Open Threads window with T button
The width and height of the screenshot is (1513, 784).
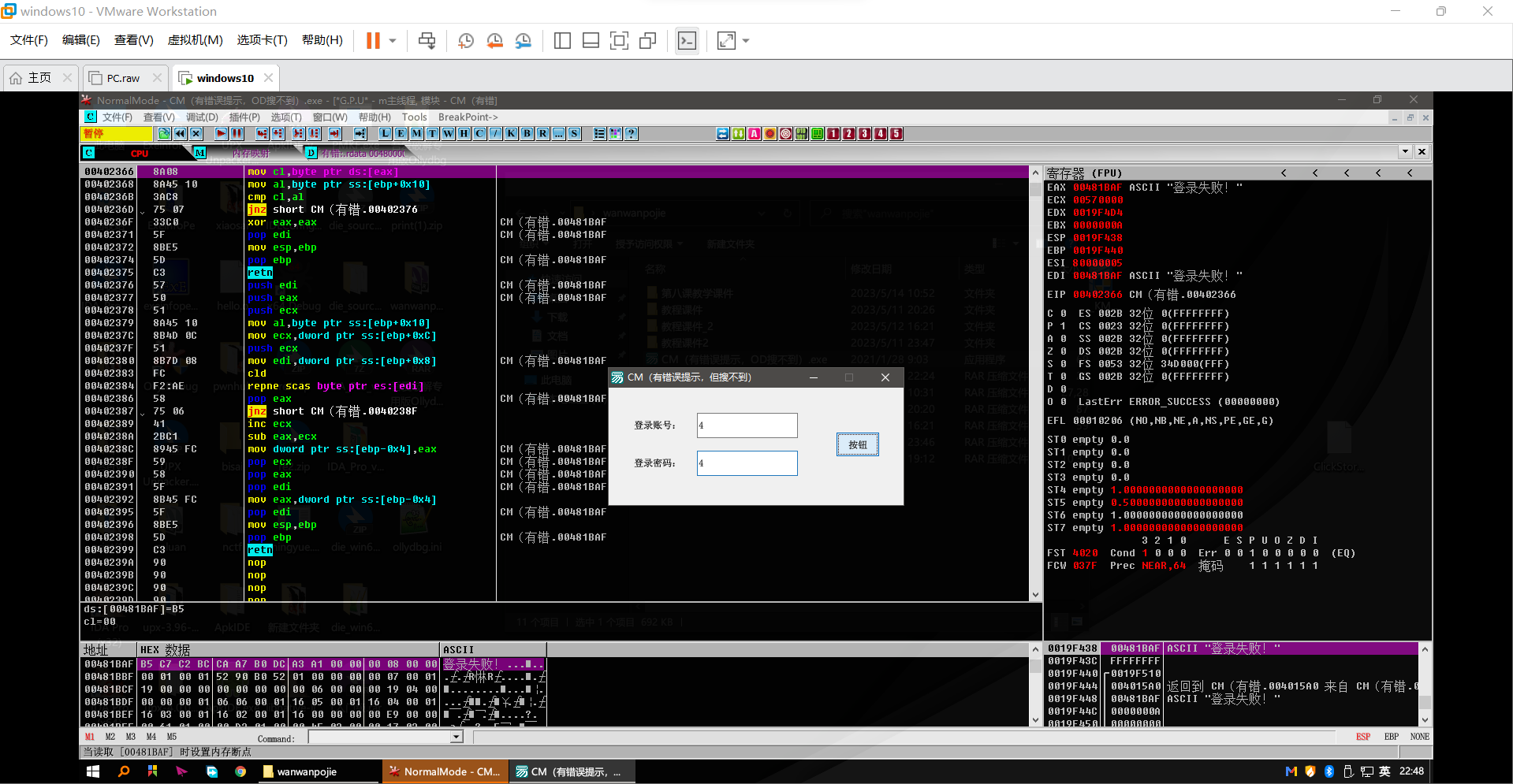click(x=433, y=134)
